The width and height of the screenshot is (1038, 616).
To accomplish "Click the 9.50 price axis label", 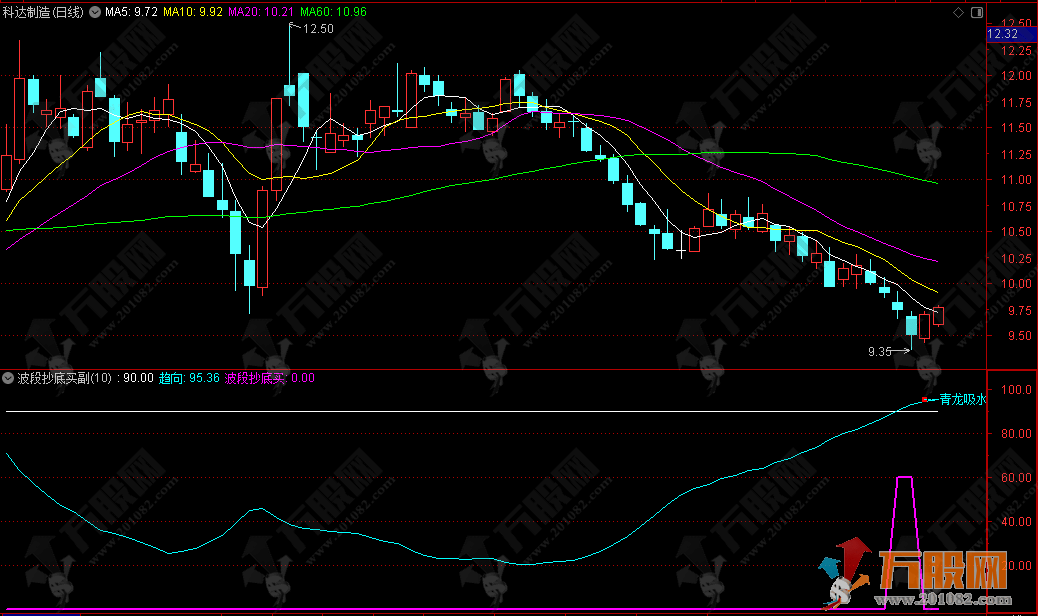I will 1019,336.
